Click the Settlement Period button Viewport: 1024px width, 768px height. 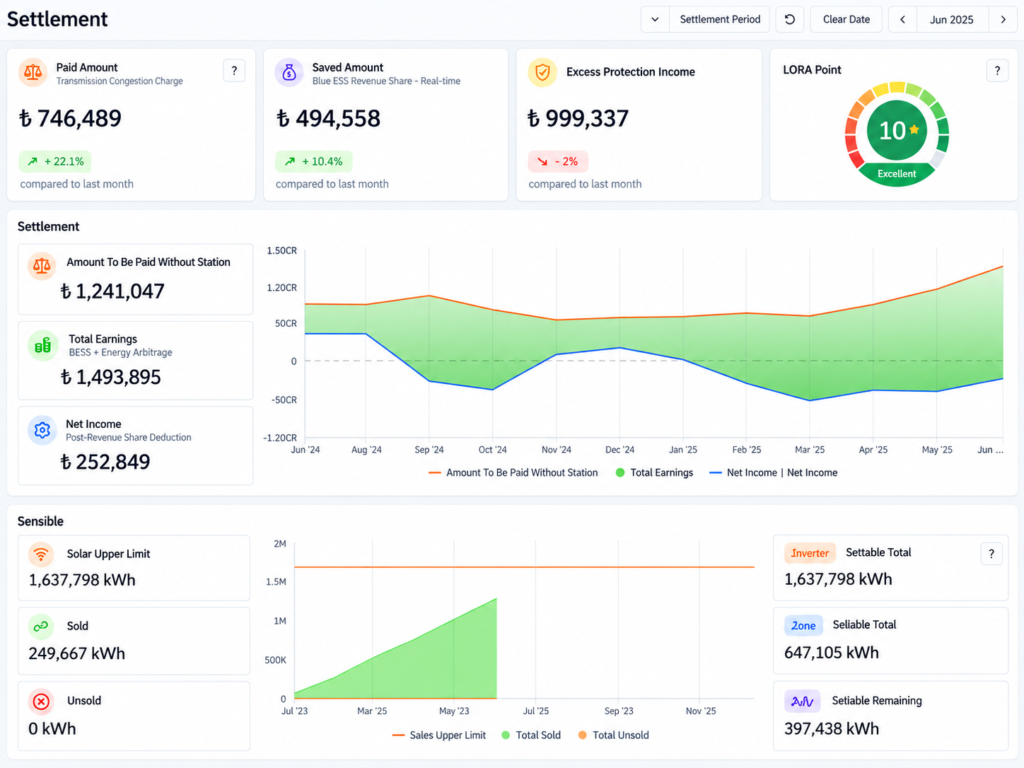click(720, 20)
